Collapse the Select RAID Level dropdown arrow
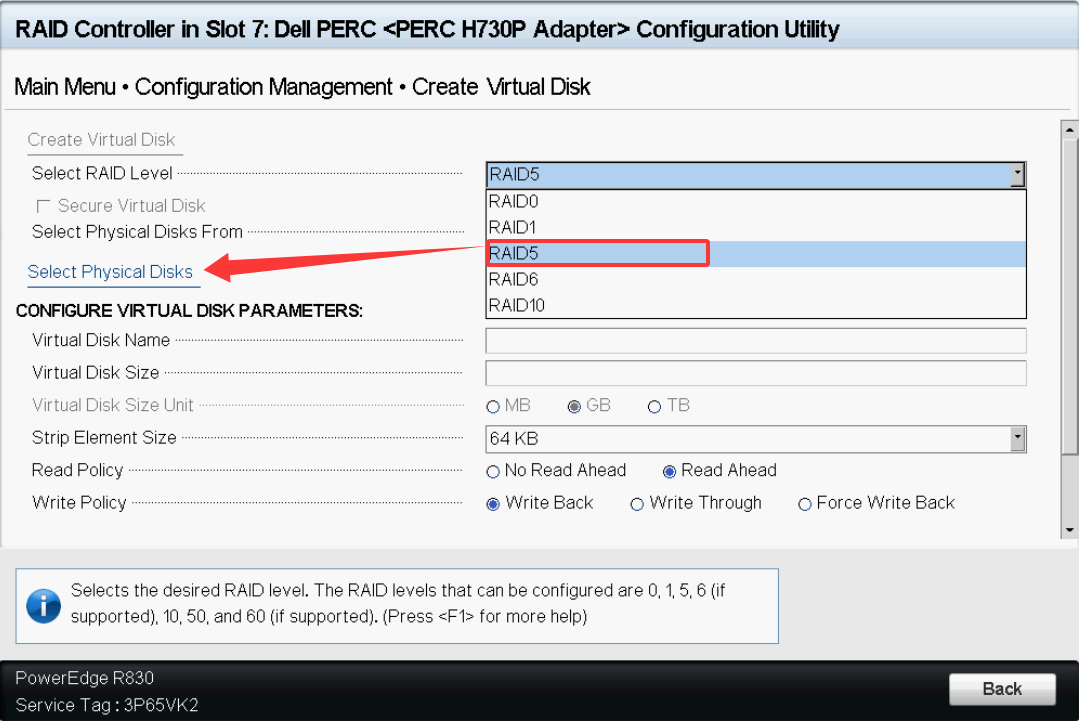This screenshot has height=721, width=1079. (1017, 175)
